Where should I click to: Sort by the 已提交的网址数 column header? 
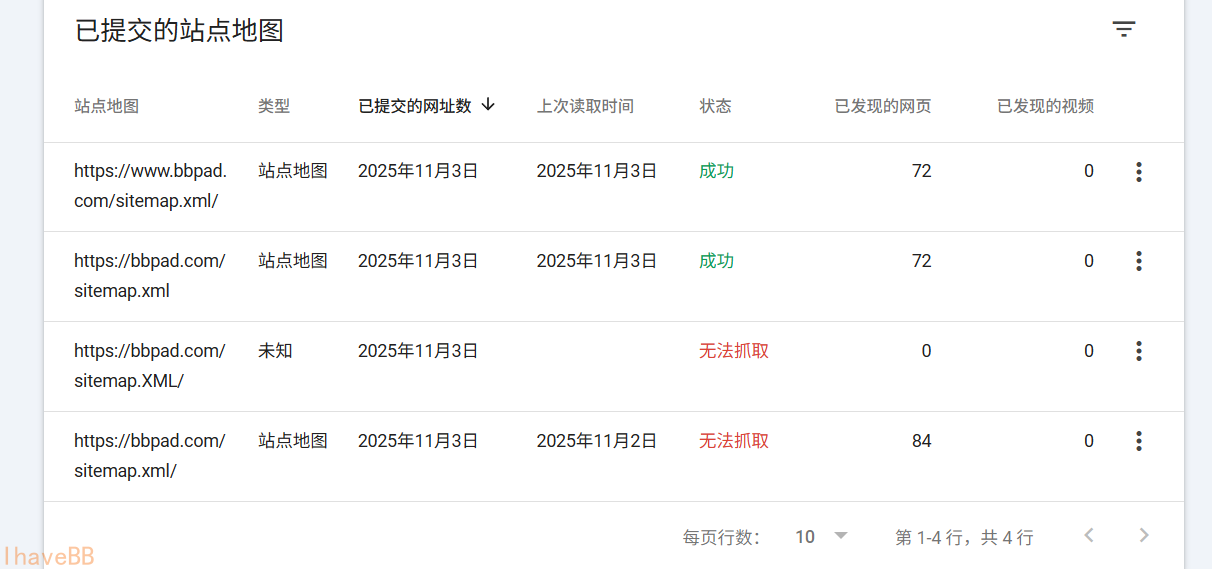click(x=415, y=106)
